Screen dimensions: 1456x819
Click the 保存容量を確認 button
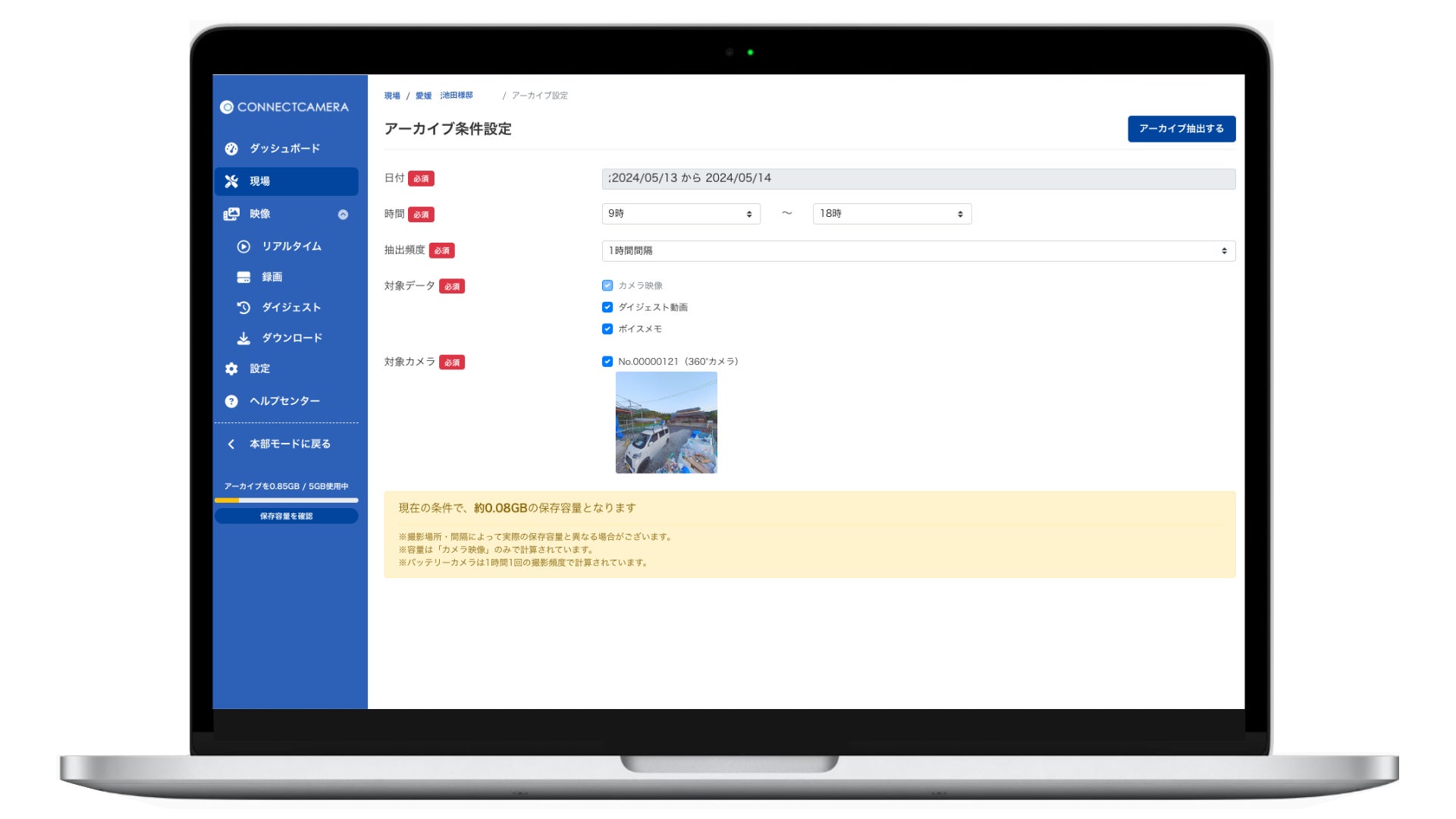pyautogui.click(x=286, y=516)
